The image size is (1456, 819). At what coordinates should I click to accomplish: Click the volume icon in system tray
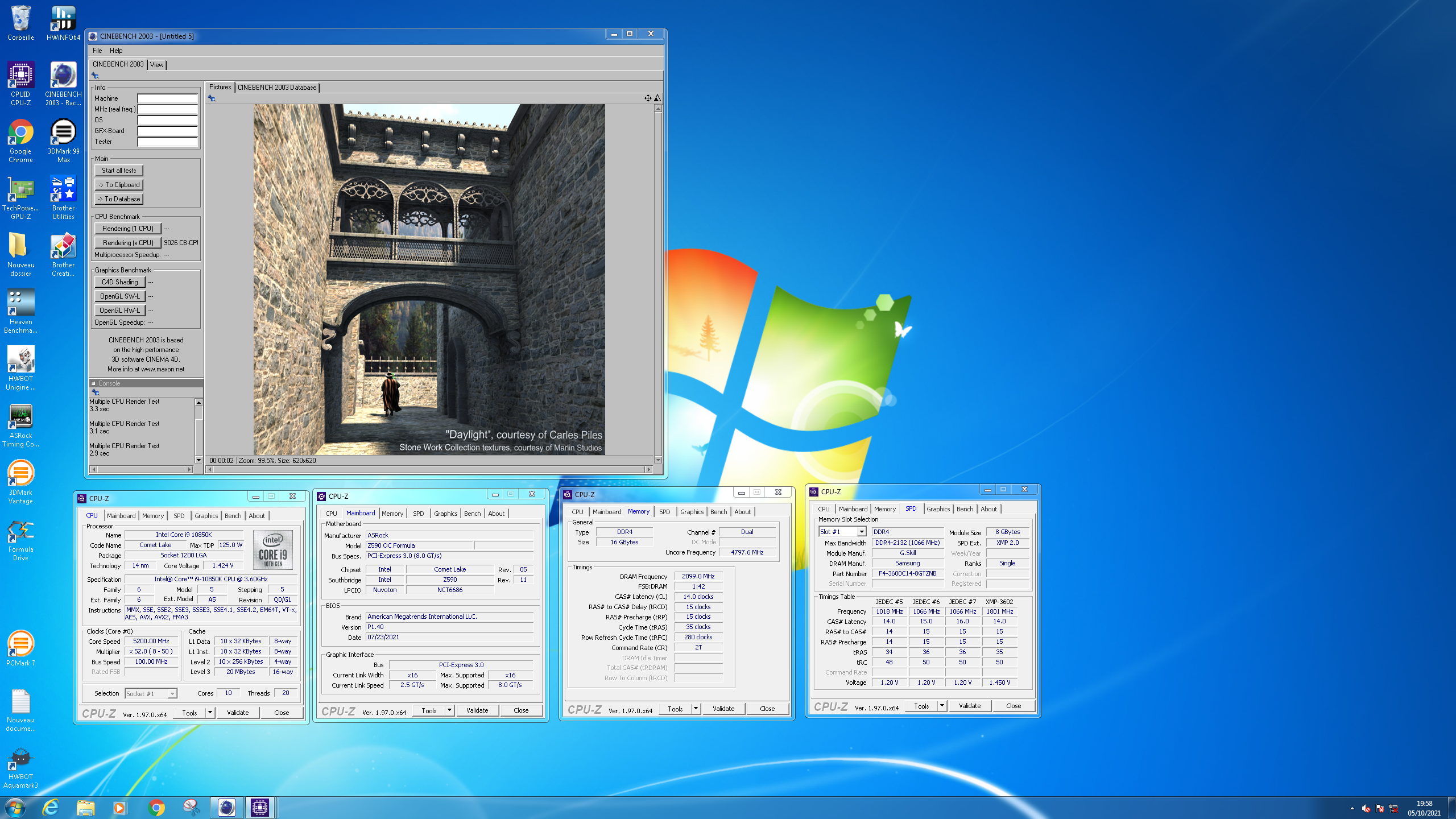point(1366,808)
